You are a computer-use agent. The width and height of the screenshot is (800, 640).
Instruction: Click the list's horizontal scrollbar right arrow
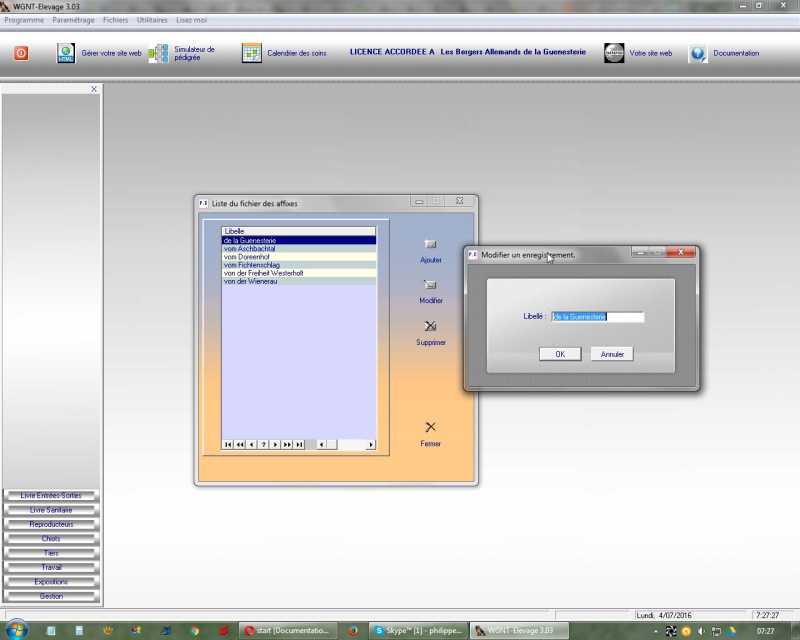point(371,444)
